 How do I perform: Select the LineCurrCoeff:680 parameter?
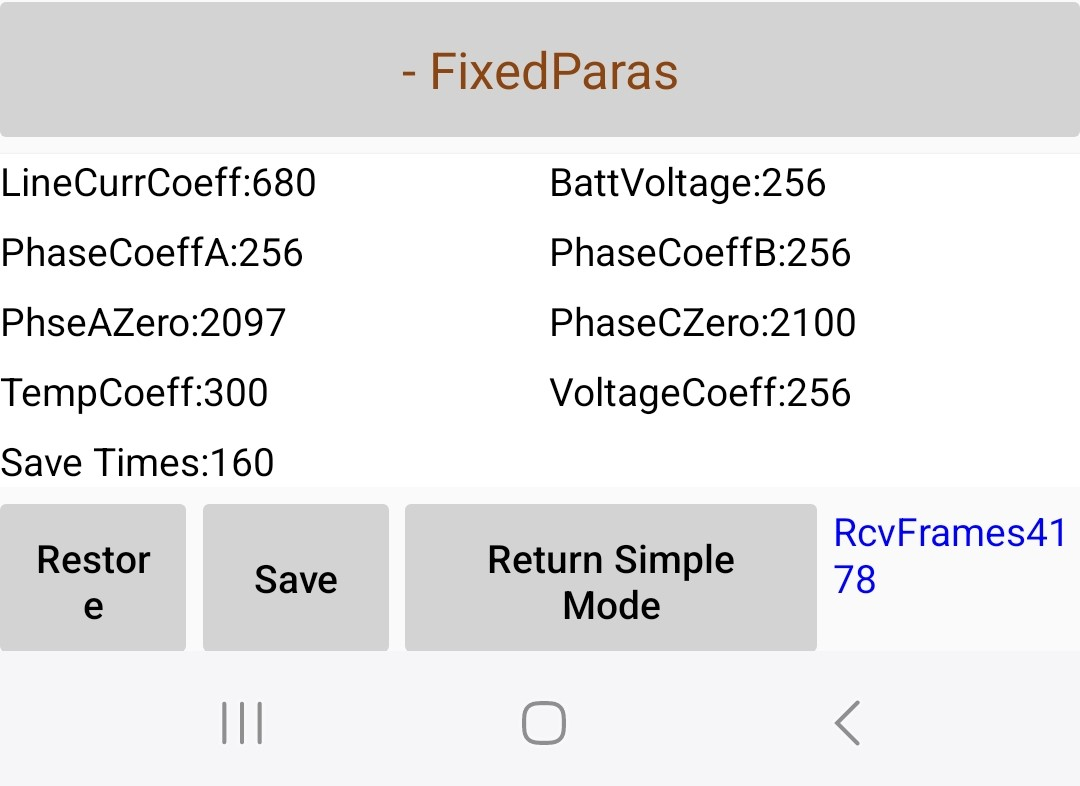coord(158,184)
